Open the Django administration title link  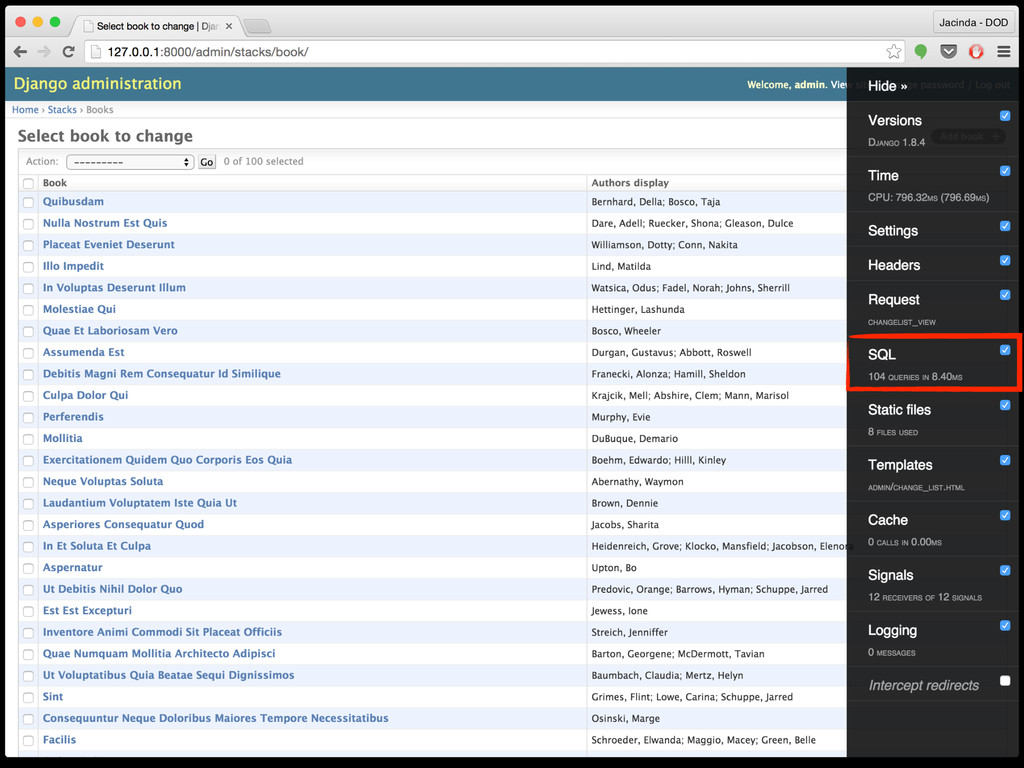pos(97,84)
